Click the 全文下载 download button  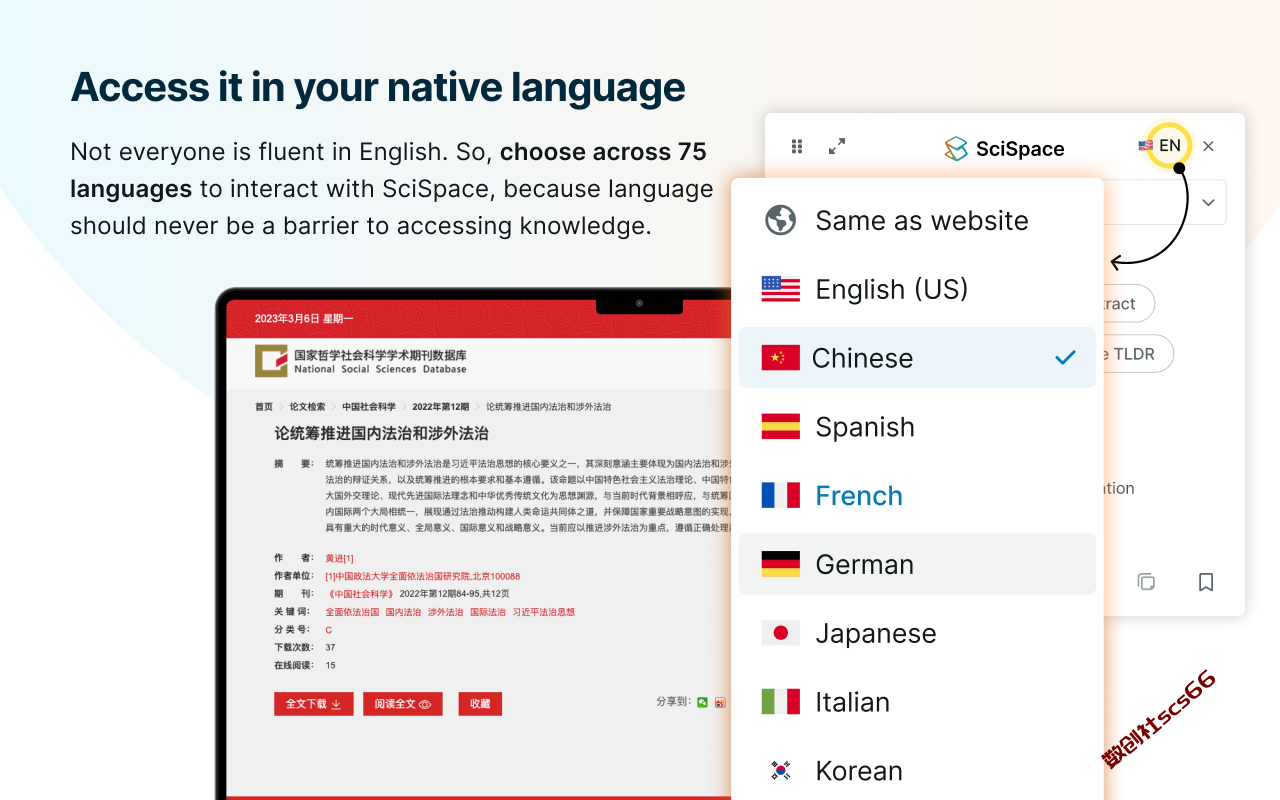click(313, 704)
